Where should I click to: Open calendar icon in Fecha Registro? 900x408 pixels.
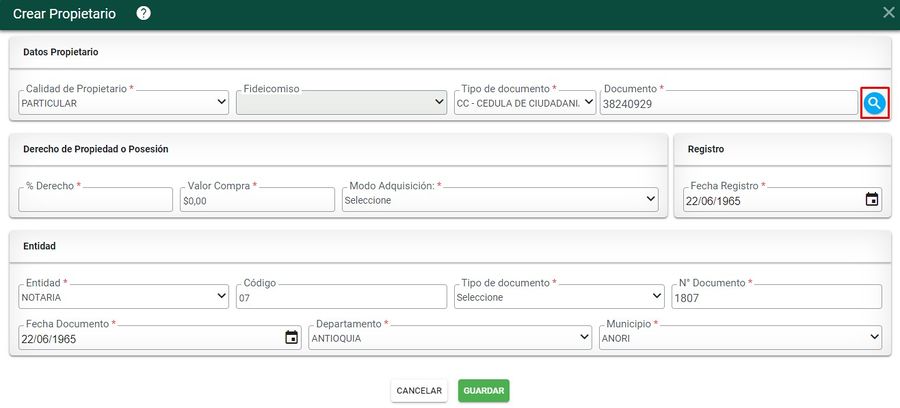(x=871, y=200)
